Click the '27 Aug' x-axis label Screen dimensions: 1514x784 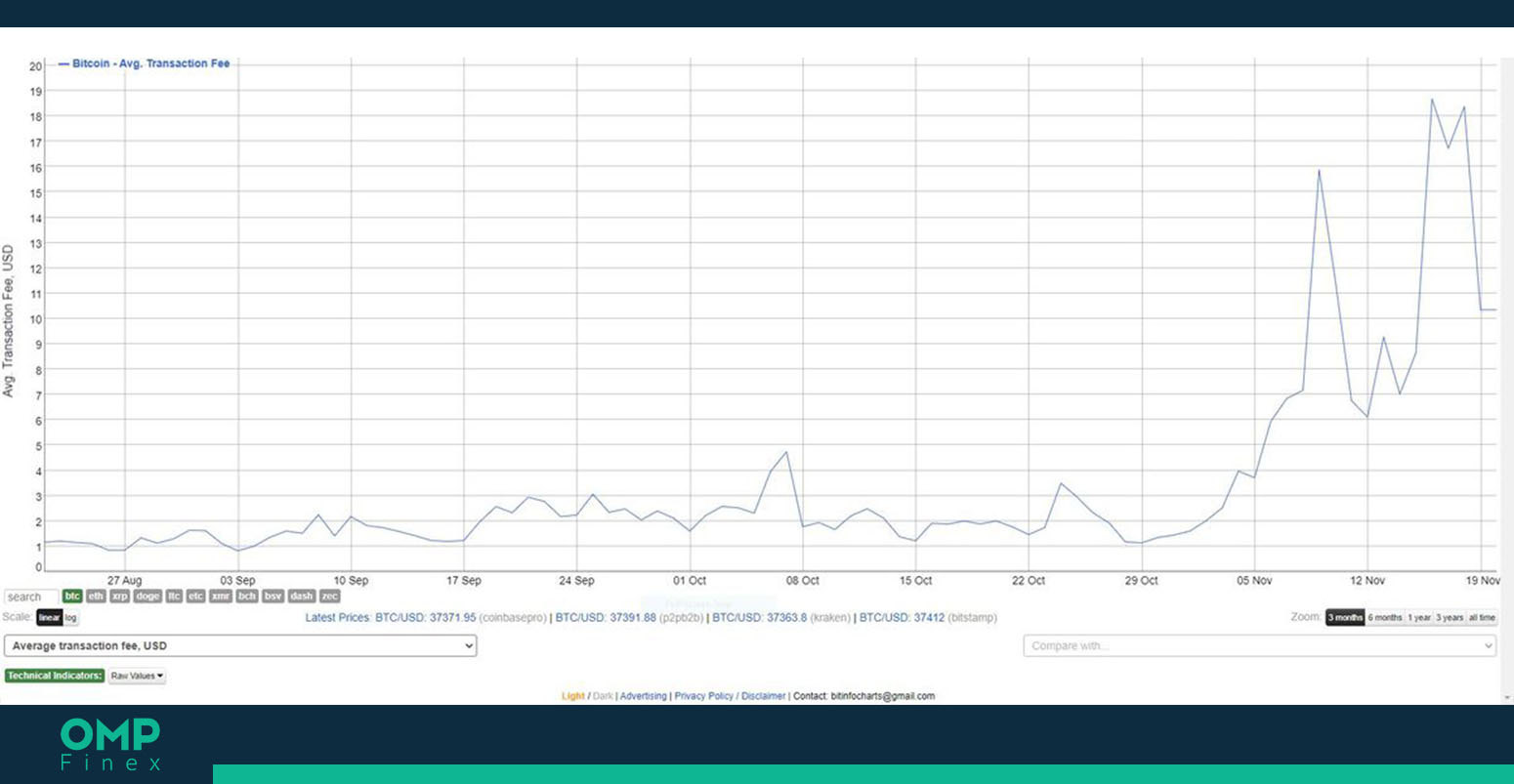point(124,580)
